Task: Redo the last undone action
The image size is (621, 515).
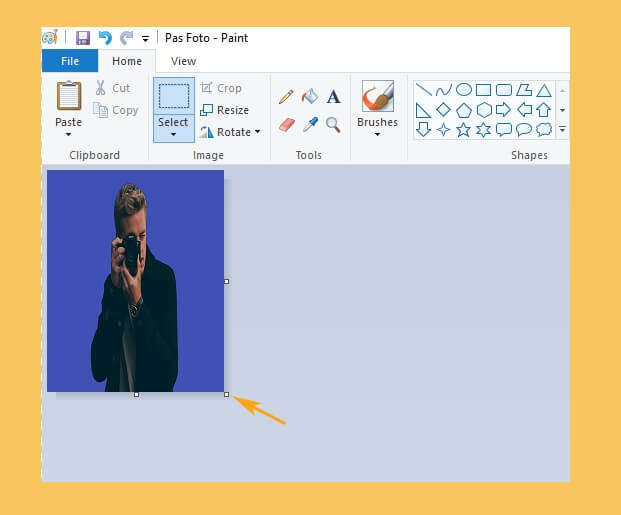Action: click(x=126, y=38)
